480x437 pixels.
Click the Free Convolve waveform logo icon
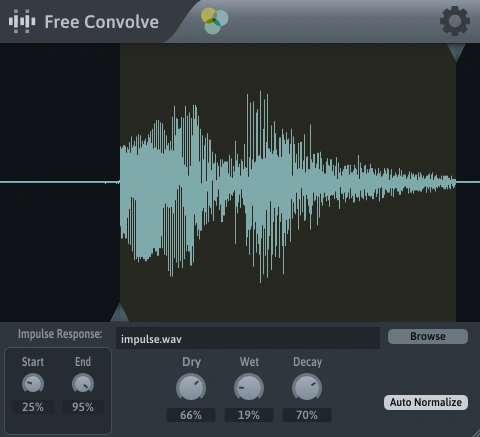click(x=22, y=21)
